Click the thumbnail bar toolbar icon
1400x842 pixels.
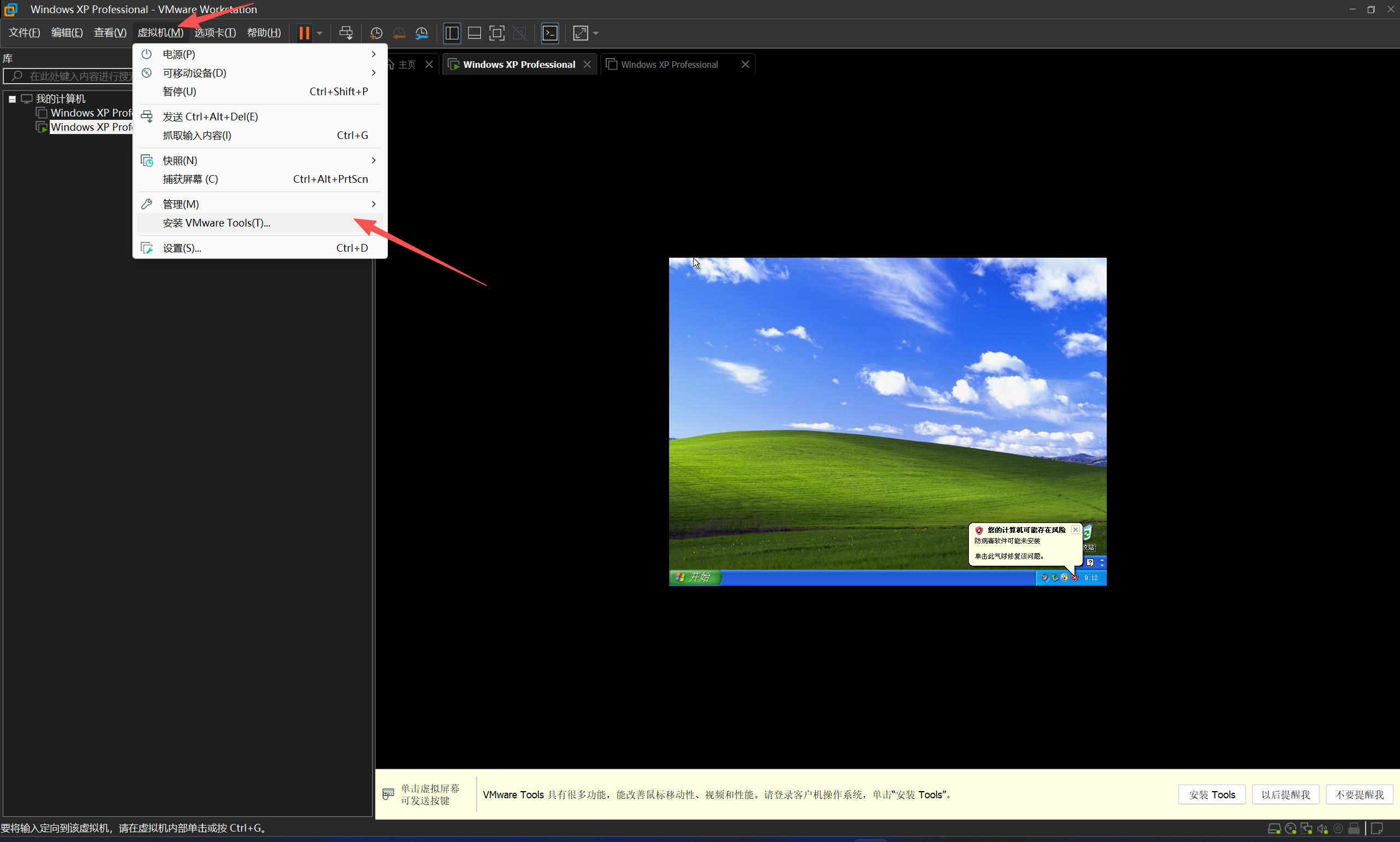(474, 33)
